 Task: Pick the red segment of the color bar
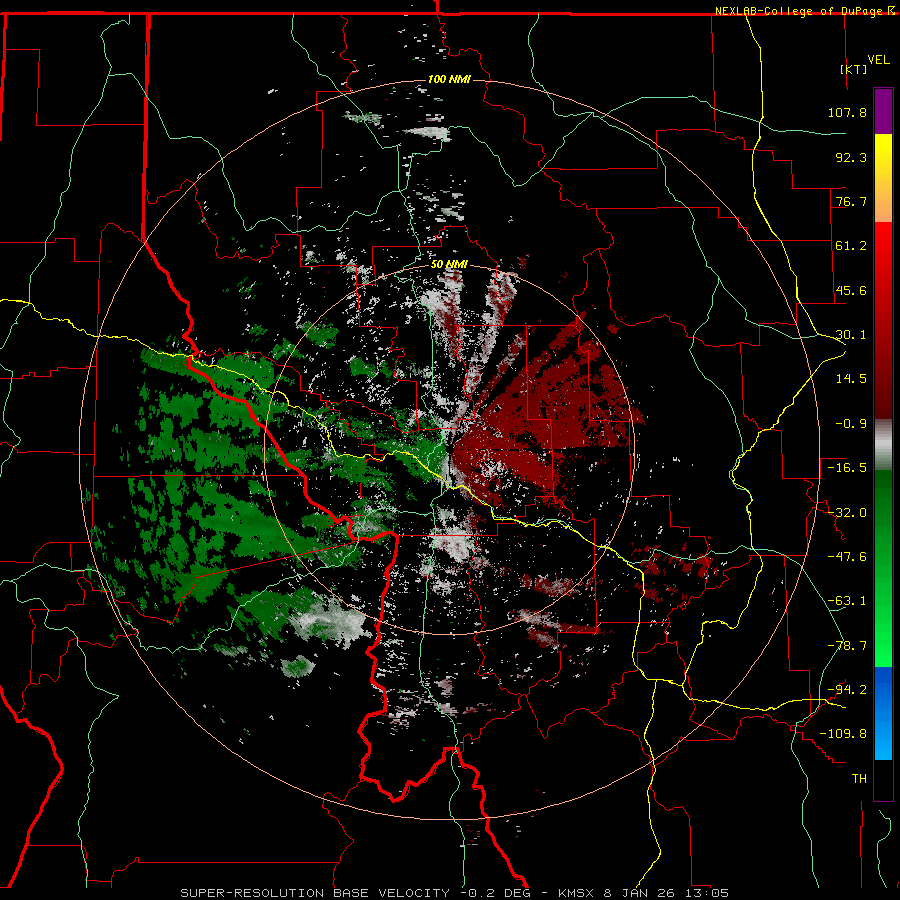pyautogui.click(x=883, y=320)
